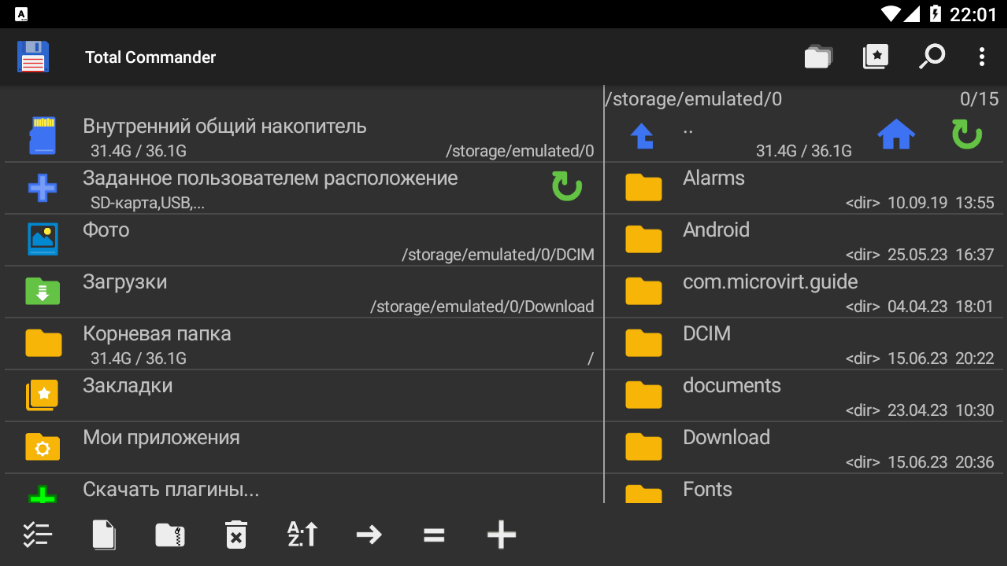Tap the green downloads folder icon
The image size is (1007, 566).
[x=42, y=291]
